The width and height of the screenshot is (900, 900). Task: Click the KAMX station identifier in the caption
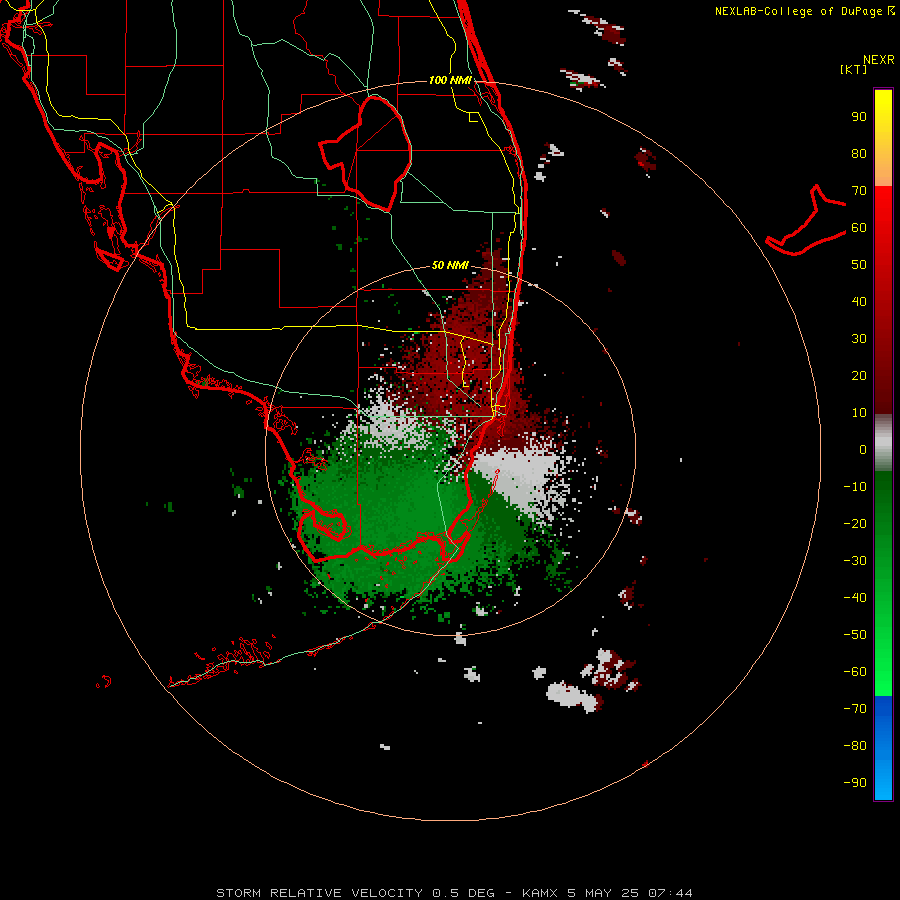click(x=540, y=893)
